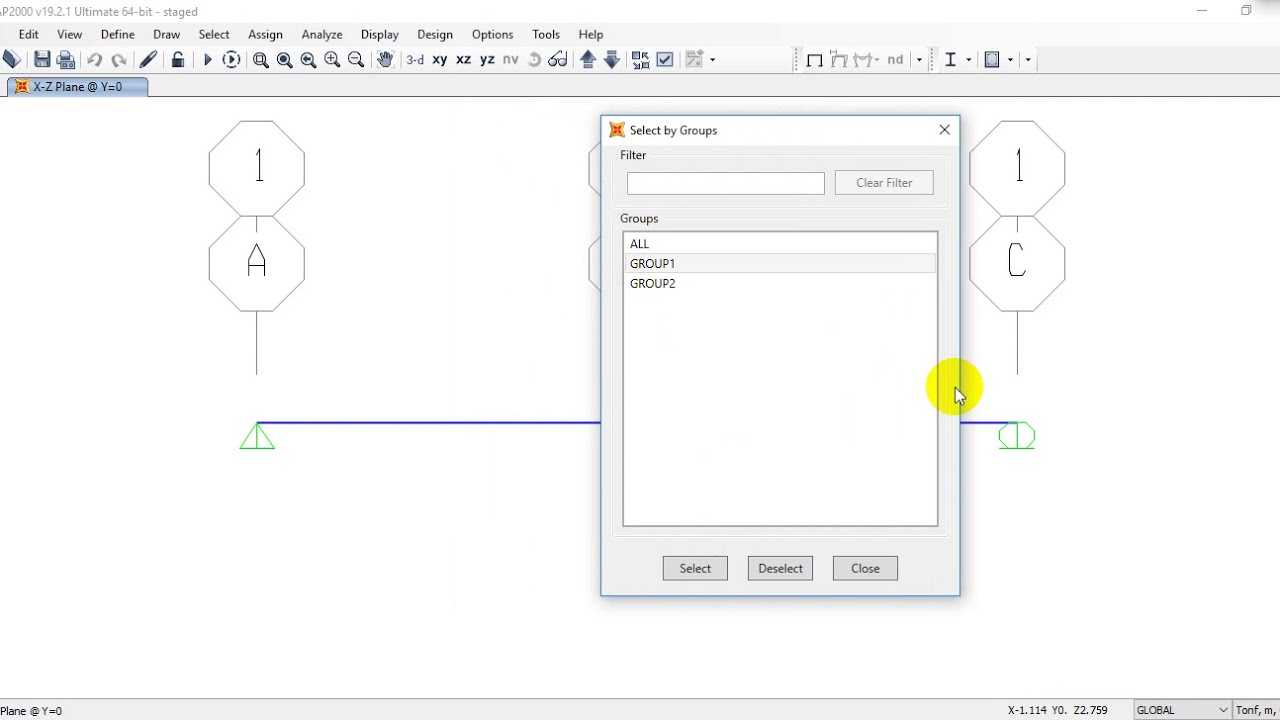Click the Redo arrow icon
Image resolution: width=1280 pixels, height=720 pixels.
tap(118, 60)
